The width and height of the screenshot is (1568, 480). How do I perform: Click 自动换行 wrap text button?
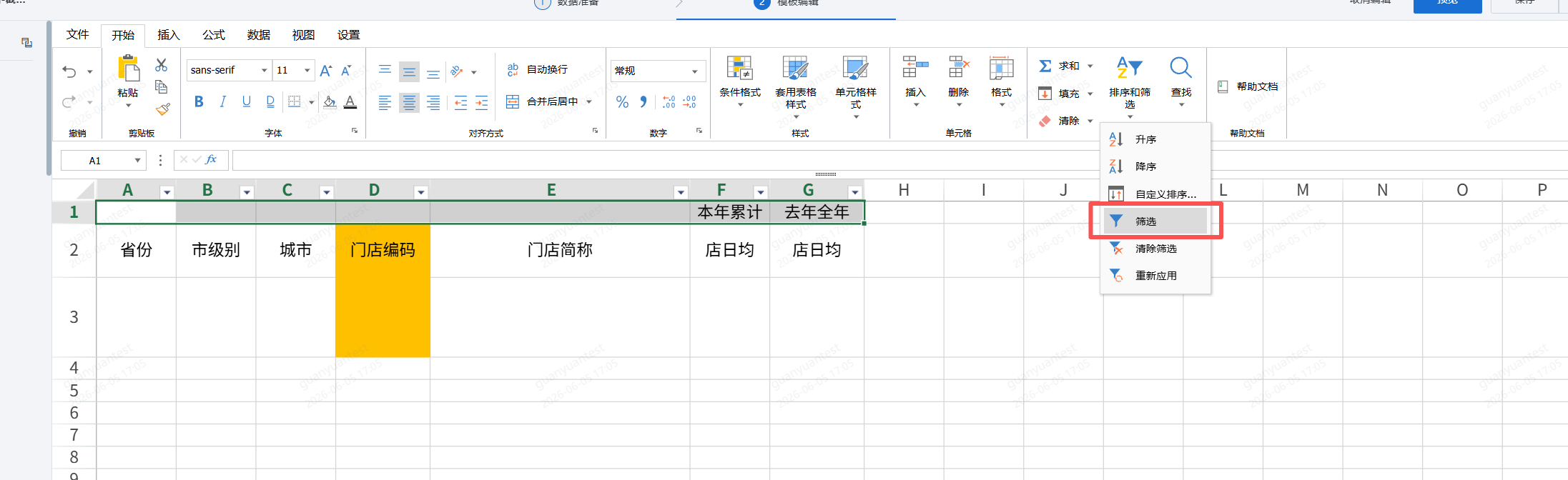pos(537,69)
